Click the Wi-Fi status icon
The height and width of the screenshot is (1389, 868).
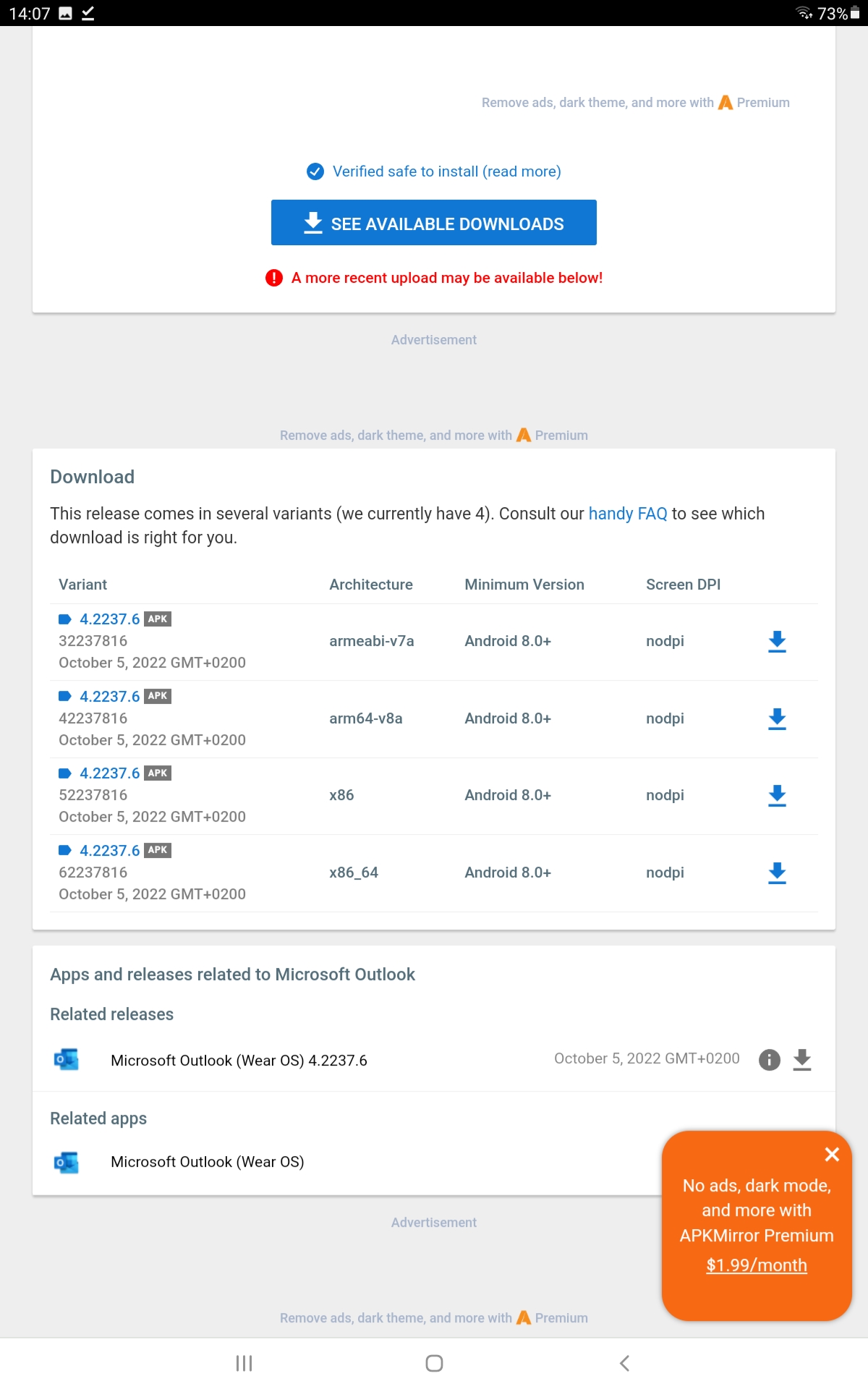804,13
